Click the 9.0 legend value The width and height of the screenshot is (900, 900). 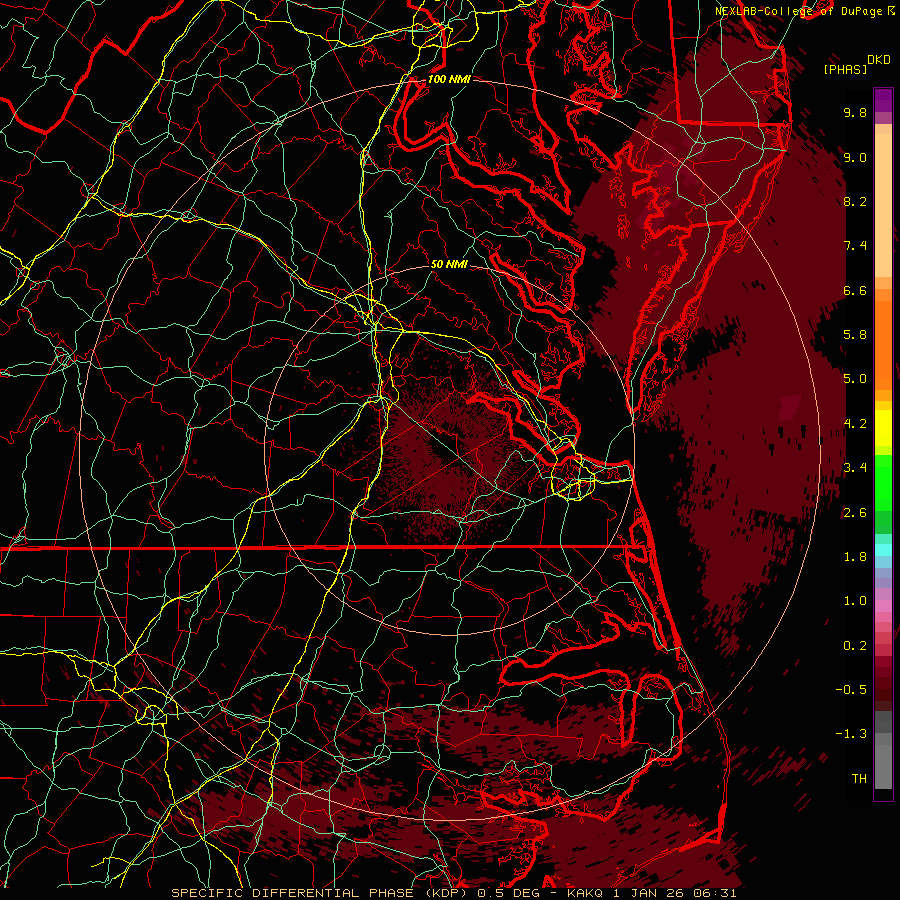855,157
